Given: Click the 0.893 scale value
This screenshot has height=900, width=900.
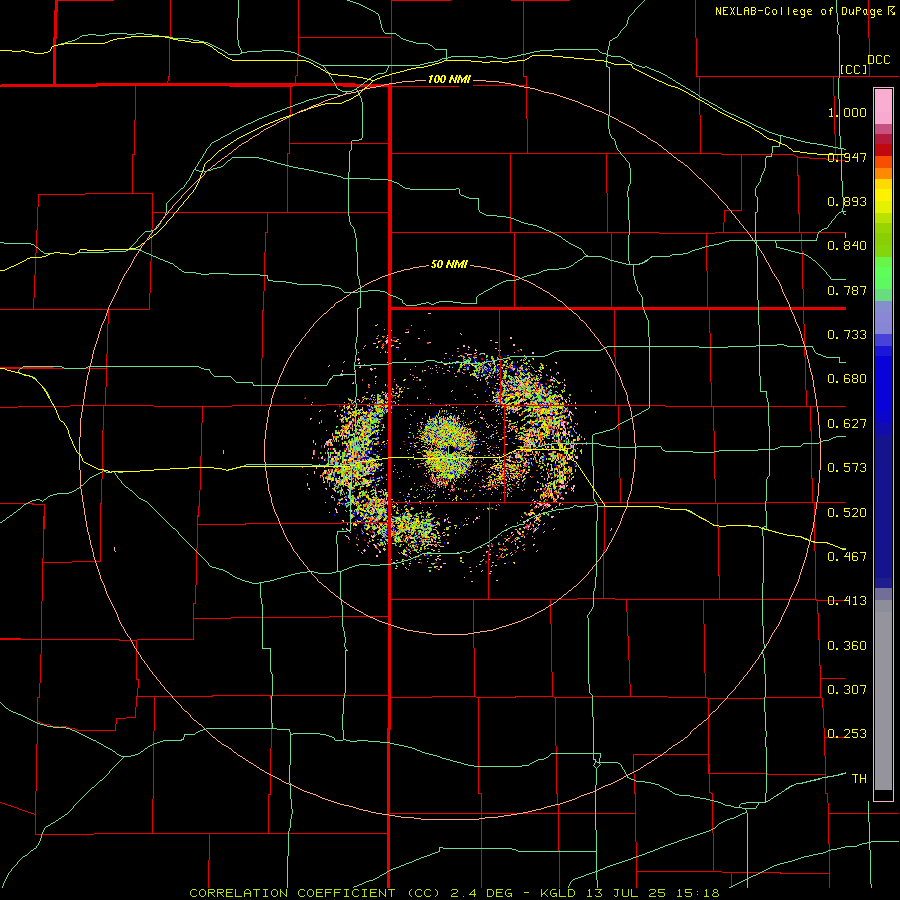Looking at the screenshot, I should tap(847, 201).
